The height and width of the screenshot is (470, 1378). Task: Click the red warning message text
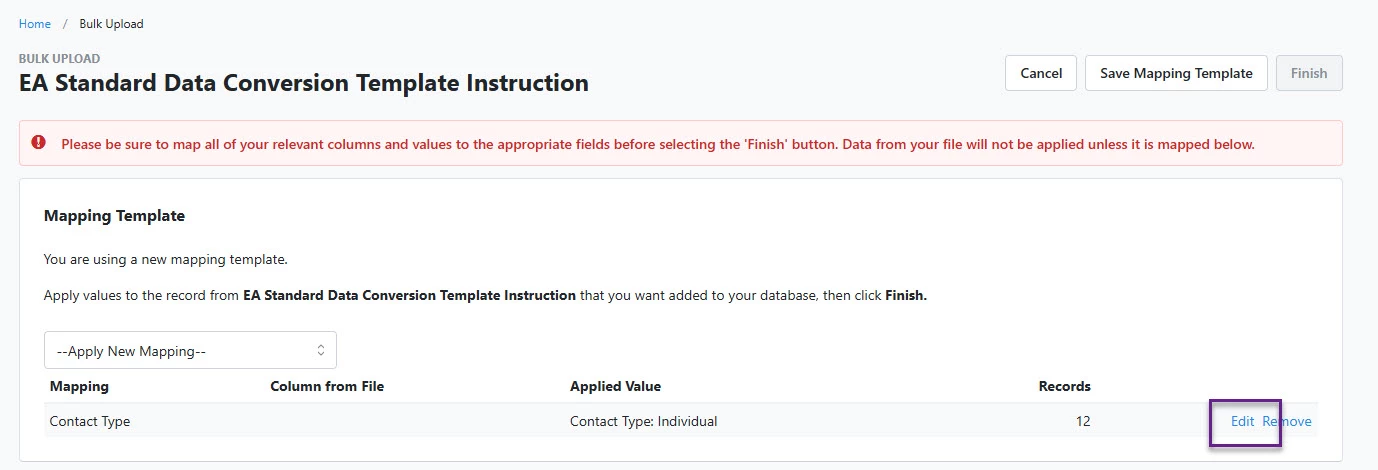[x=658, y=144]
